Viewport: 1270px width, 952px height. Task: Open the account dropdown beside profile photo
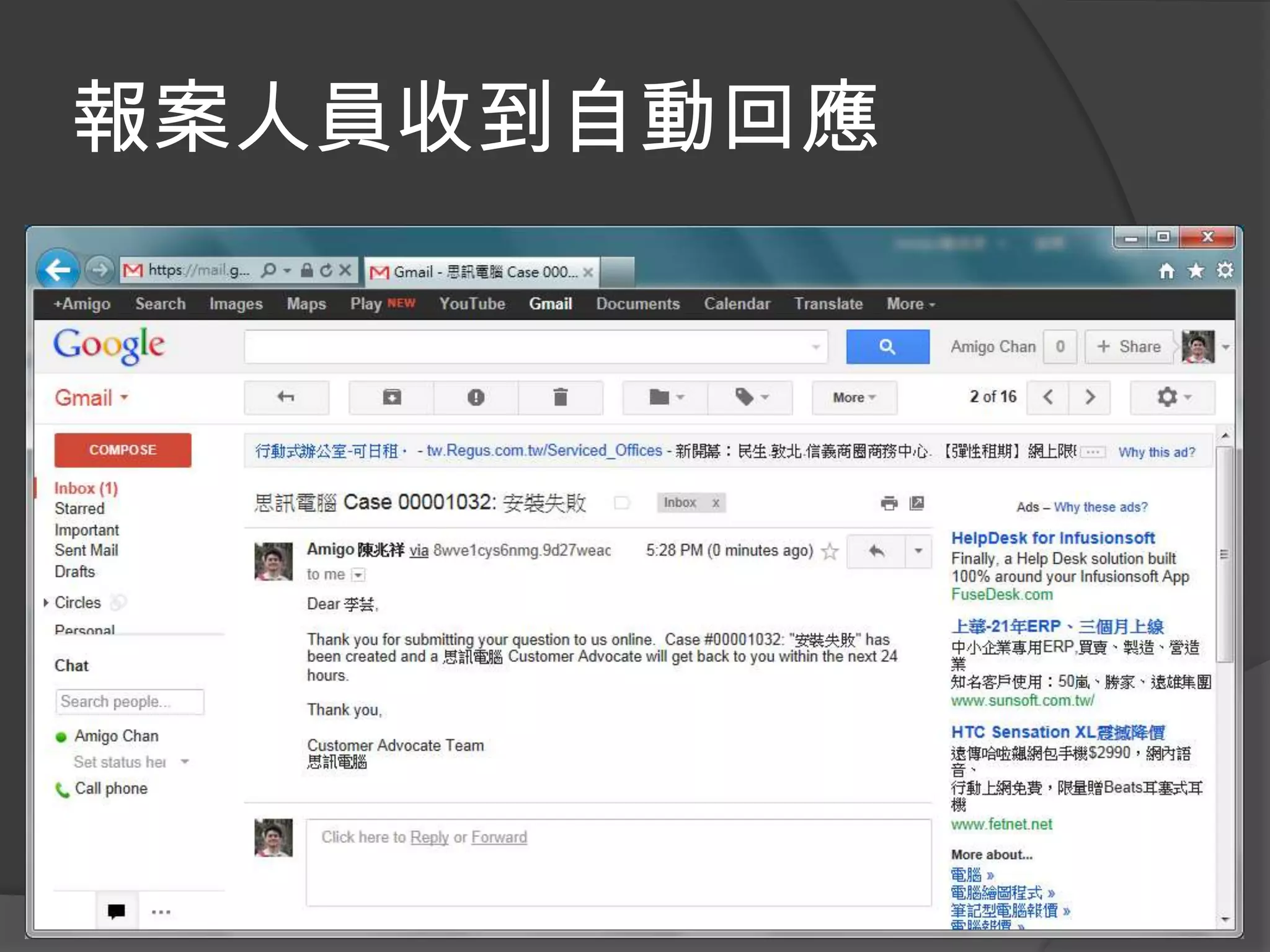[x=1225, y=347]
